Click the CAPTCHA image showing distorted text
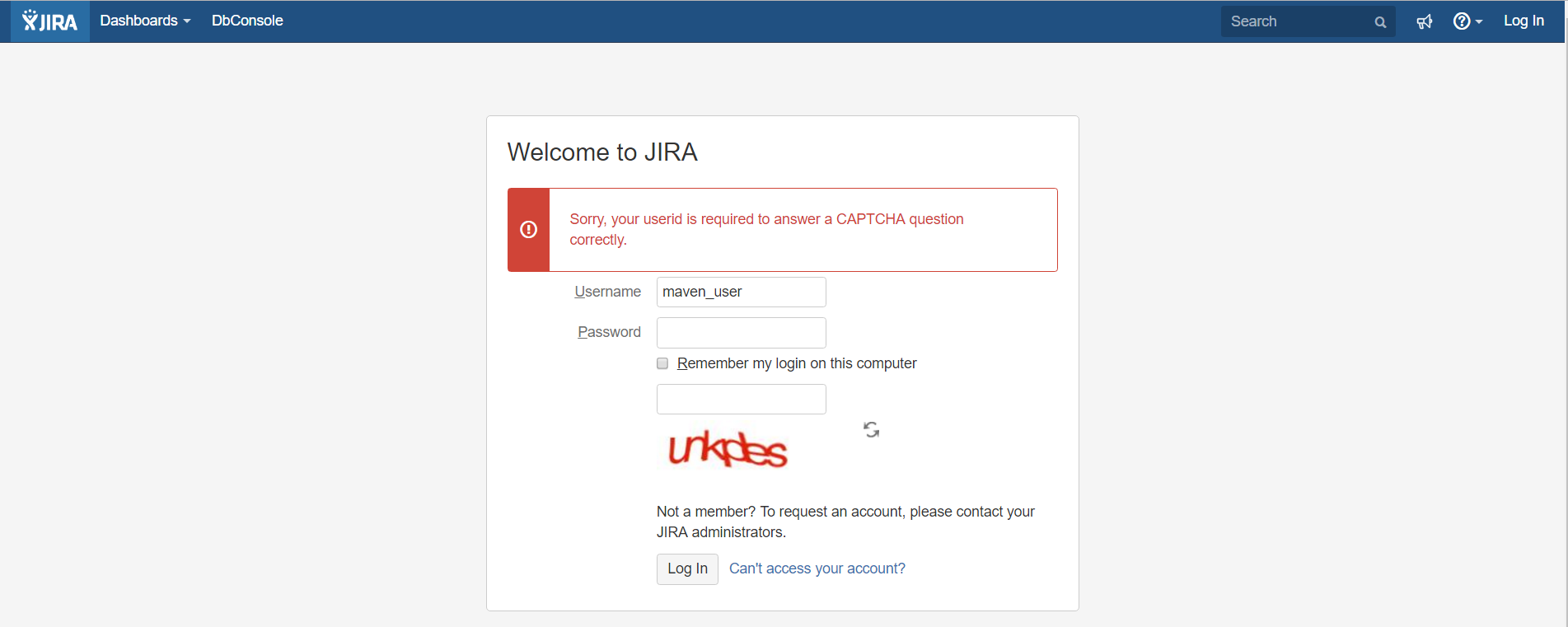The height and width of the screenshot is (627, 1568). [x=727, y=448]
